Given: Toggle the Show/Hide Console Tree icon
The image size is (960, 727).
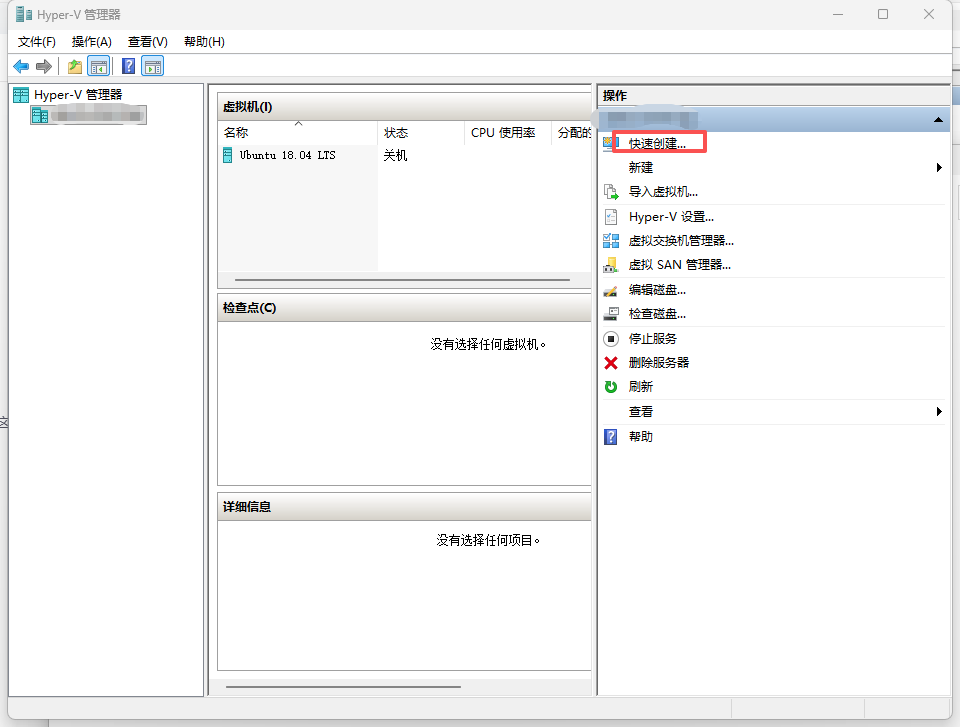Looking at the screenshot, I should (x=99, y=66).
